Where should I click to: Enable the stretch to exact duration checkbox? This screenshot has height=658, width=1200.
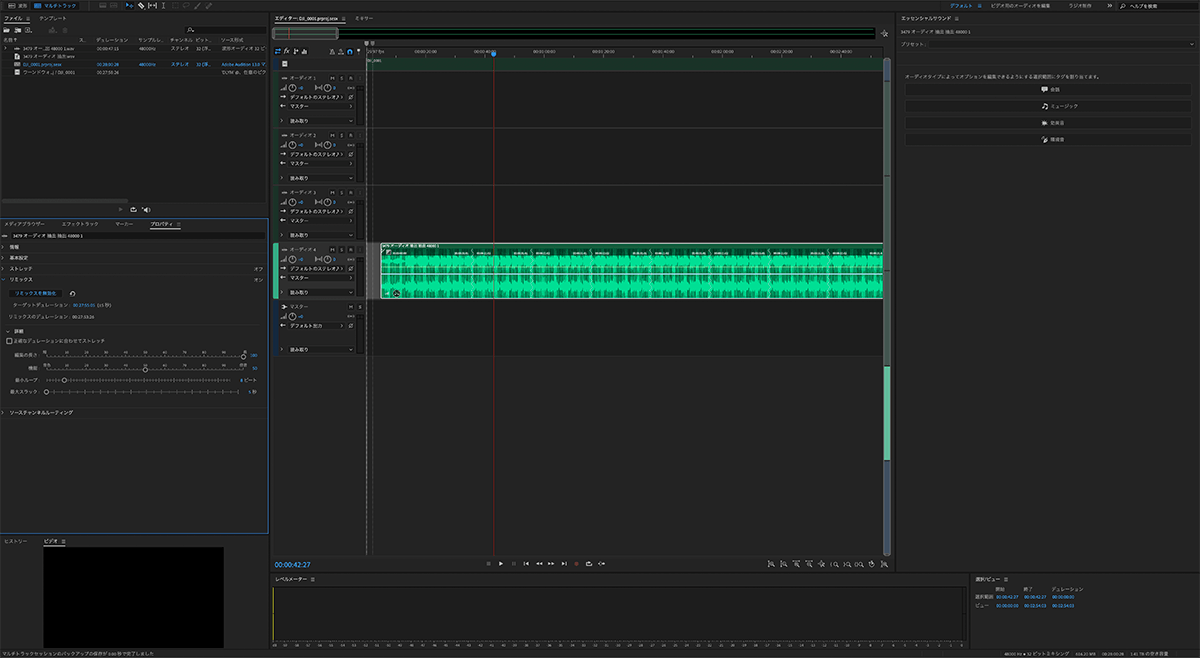pos(9,341)
